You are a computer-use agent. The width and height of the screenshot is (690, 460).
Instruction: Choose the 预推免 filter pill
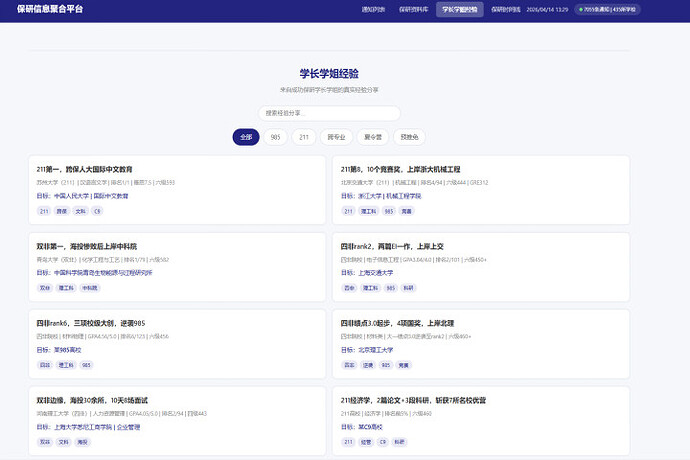410,137
